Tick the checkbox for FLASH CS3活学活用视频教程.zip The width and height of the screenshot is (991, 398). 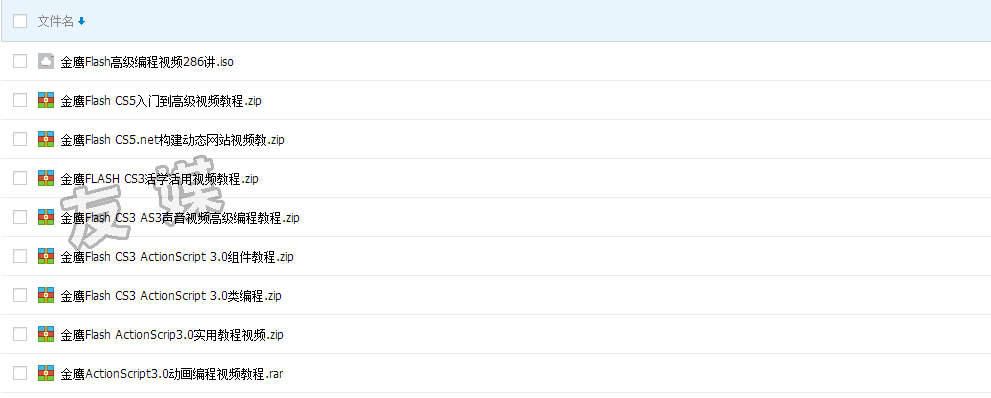click(x=20, y=178)
